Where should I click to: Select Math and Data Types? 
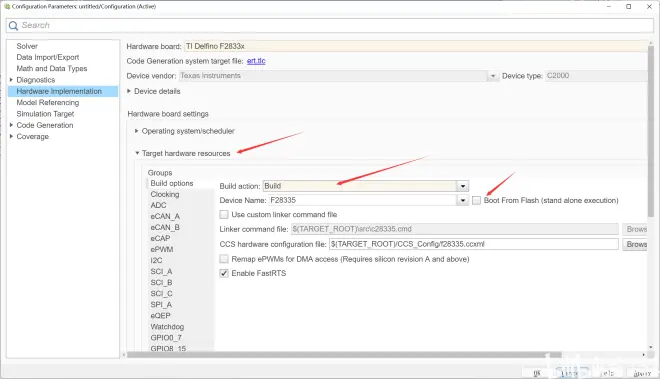coord(52,69)
